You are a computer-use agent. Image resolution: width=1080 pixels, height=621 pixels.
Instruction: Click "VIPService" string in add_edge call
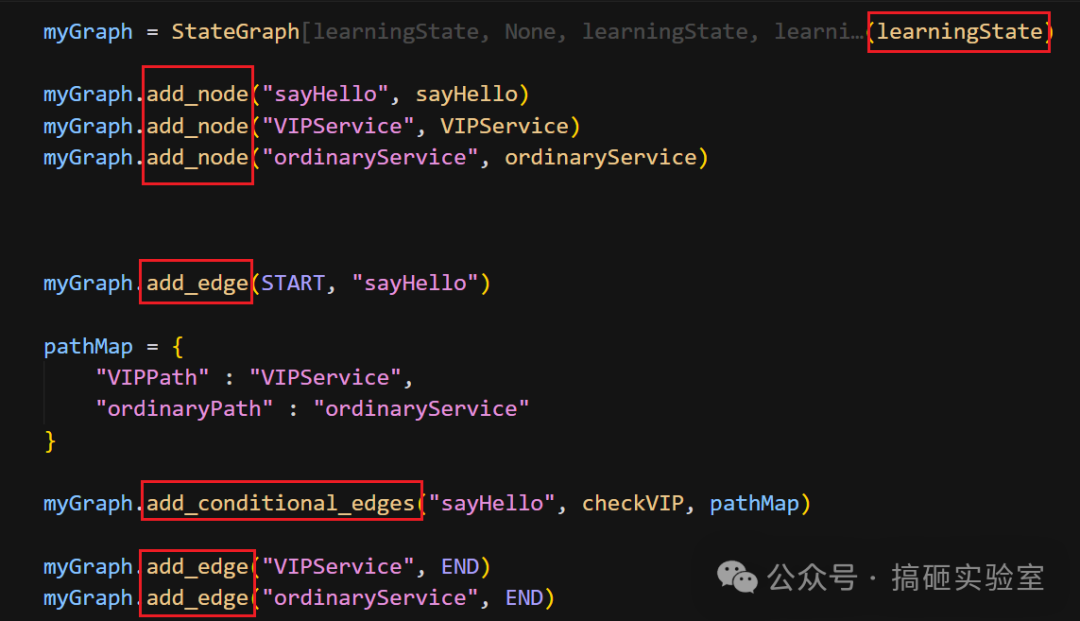pyautogui.click(x=338, y=567)
